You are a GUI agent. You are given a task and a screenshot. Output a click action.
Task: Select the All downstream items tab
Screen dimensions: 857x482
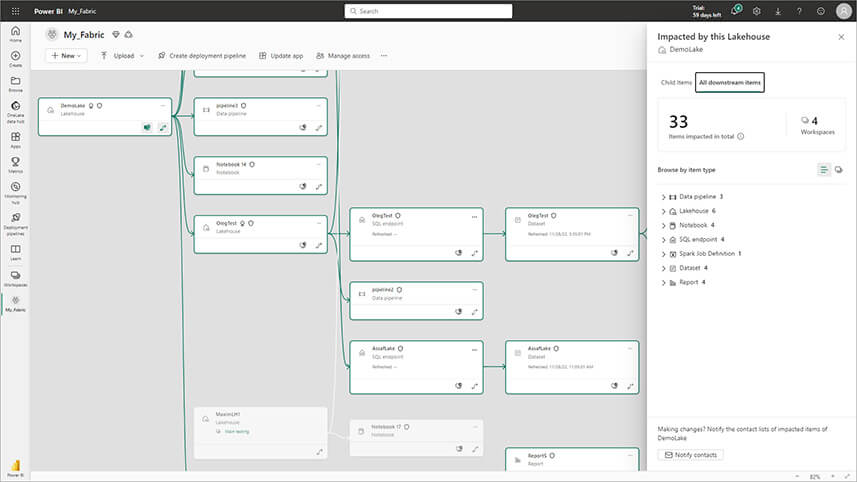(x=730, y=82)
